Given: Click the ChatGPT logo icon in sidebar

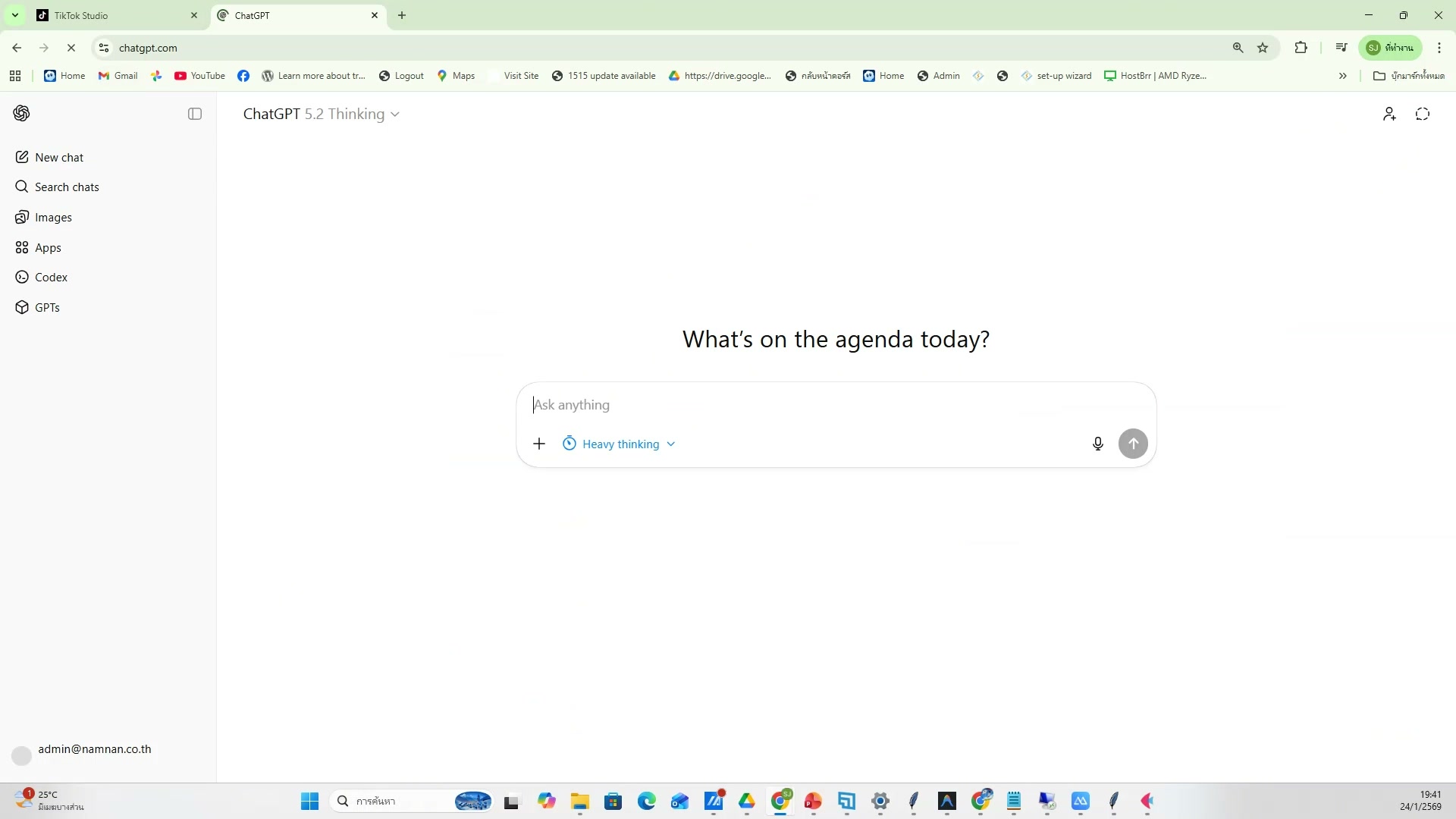Looking at the screenshot, I should click(21, 114).
